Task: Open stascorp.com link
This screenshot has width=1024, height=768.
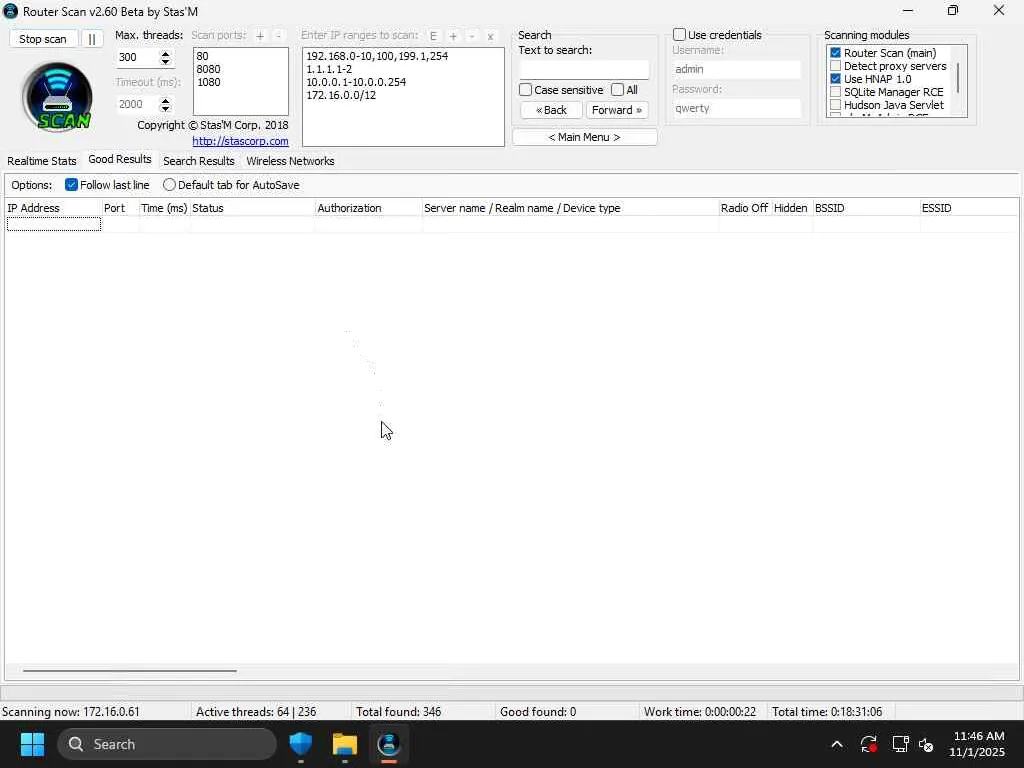Action: [240, 141]
